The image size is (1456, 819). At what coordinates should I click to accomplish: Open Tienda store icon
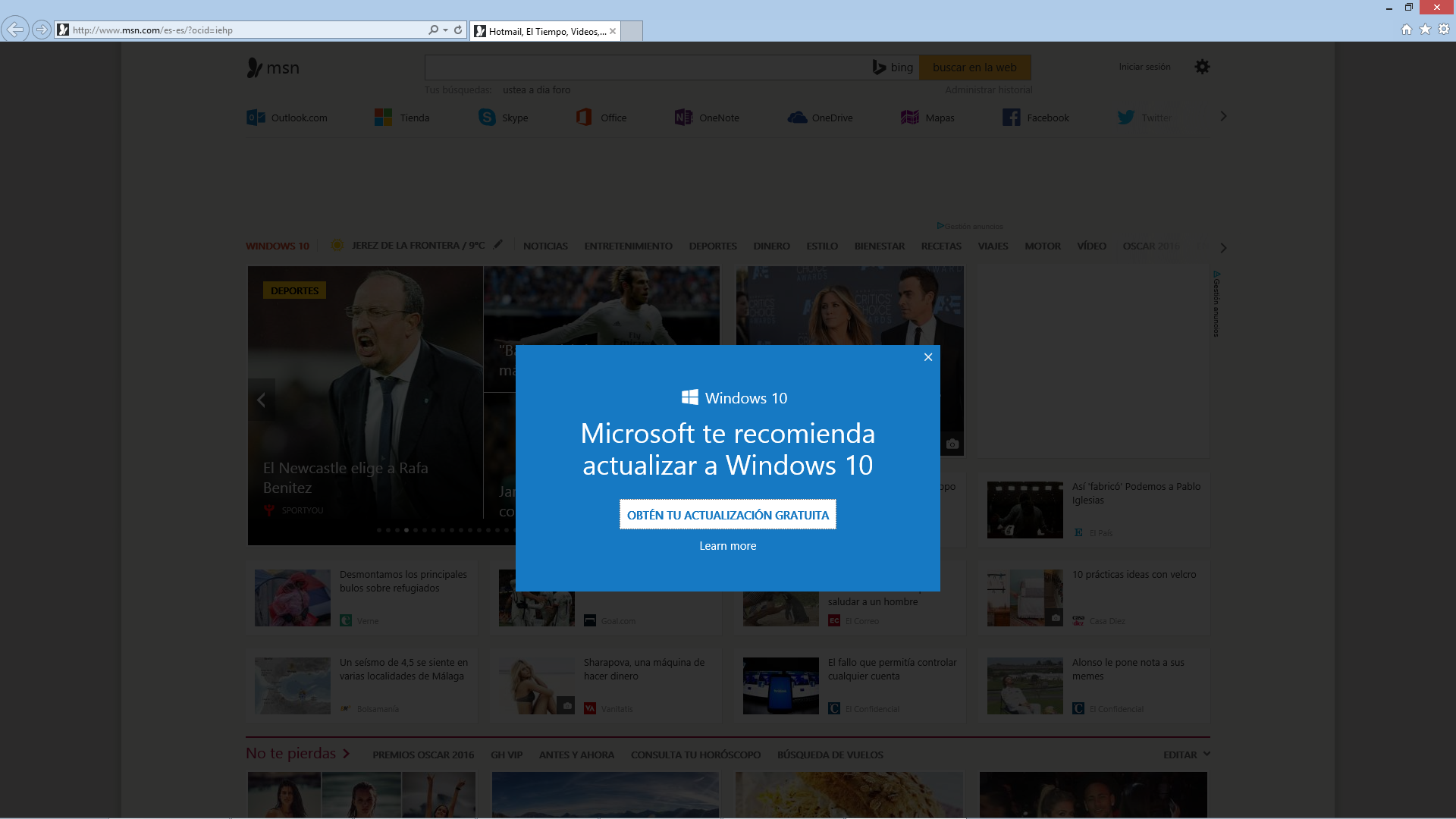(383, 118)
